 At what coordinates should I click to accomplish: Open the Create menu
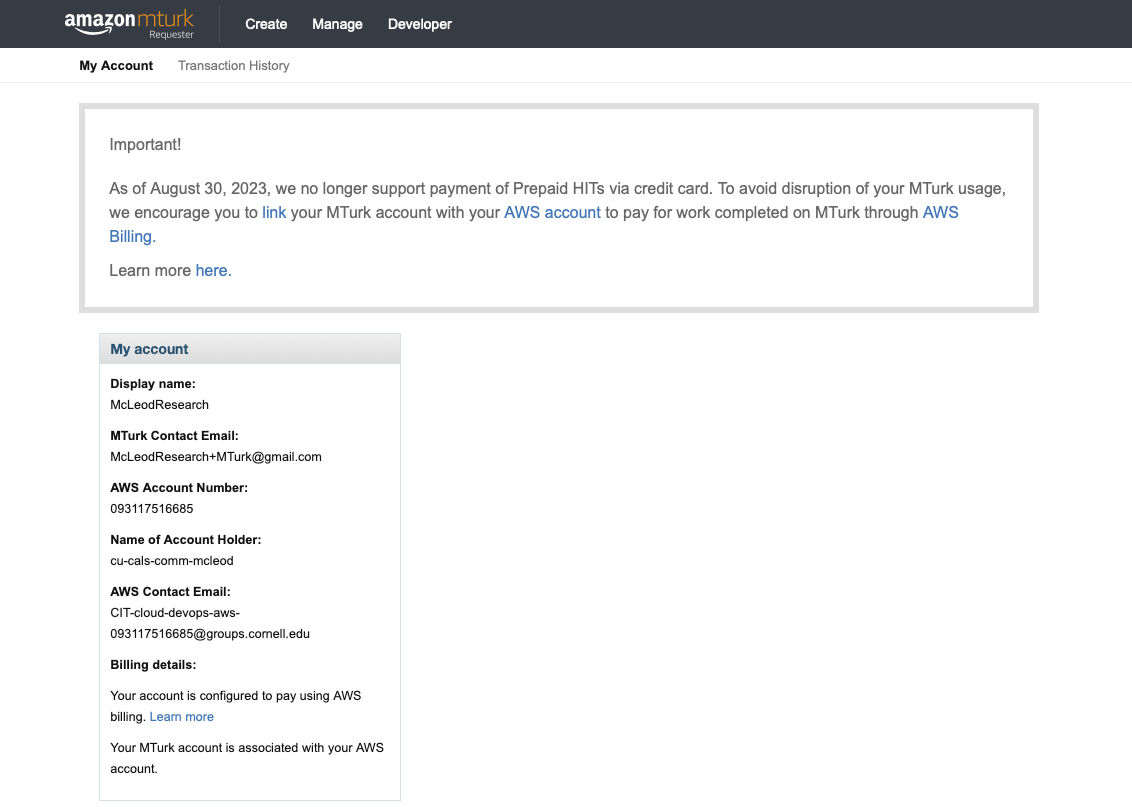266,24
